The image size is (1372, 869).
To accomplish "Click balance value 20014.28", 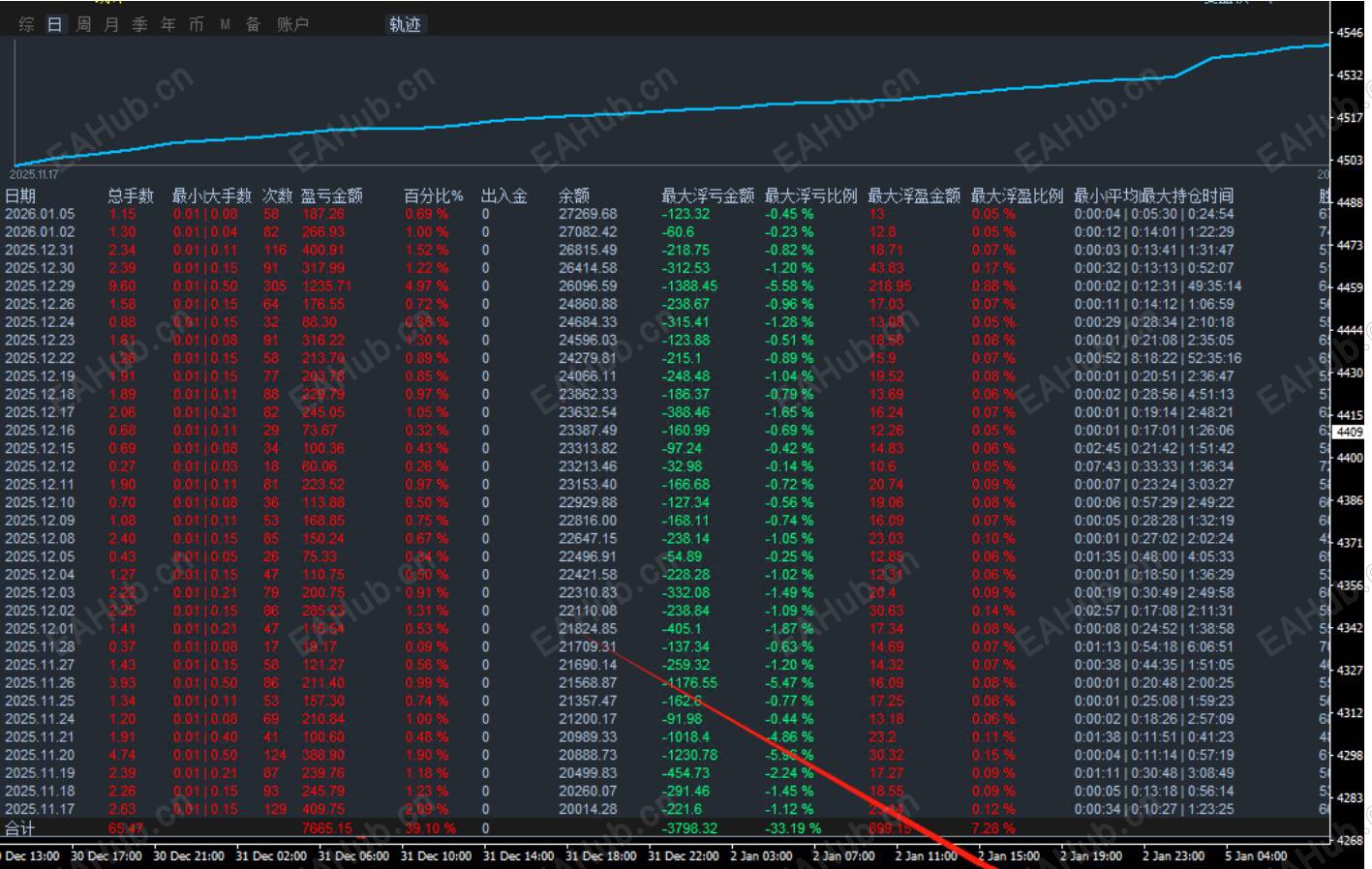I will (x=588, y=809).
